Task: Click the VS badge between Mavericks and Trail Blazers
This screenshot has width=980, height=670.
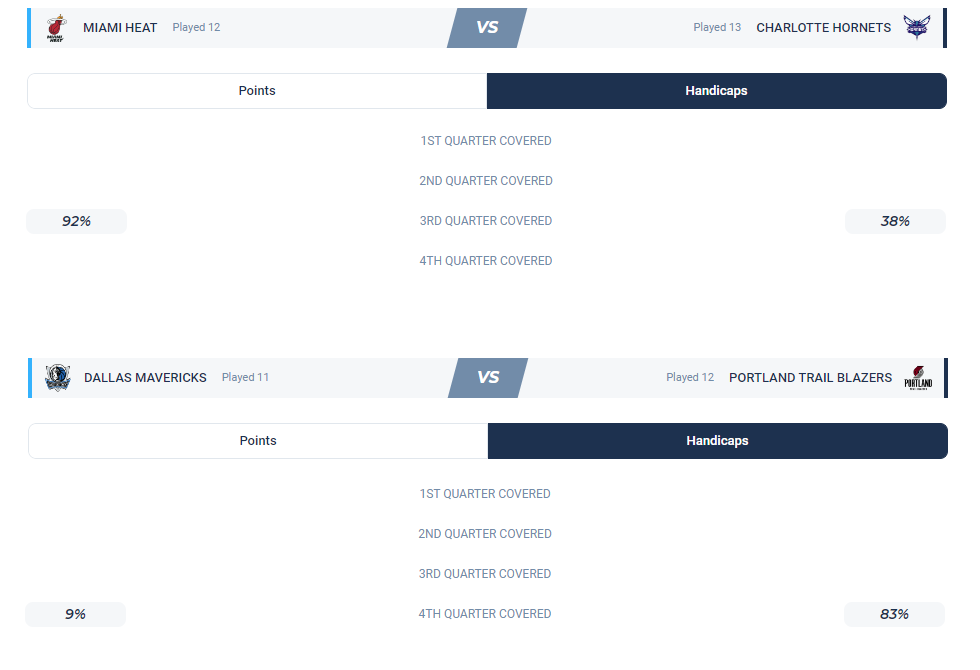Action: pyautogui.click(x=488, y=378)
